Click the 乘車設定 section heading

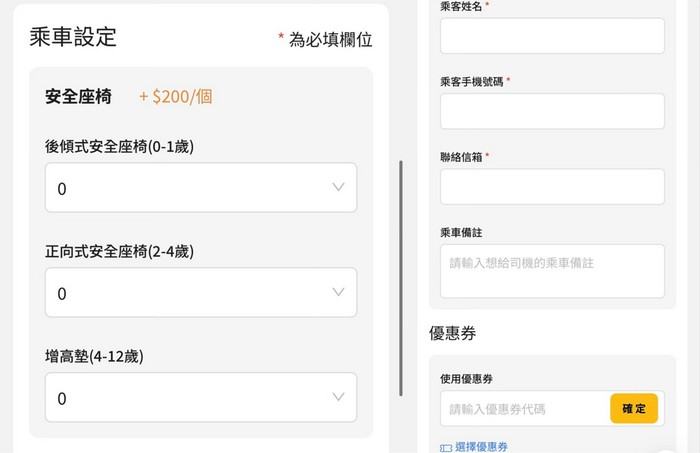click(x=73, y=38)
